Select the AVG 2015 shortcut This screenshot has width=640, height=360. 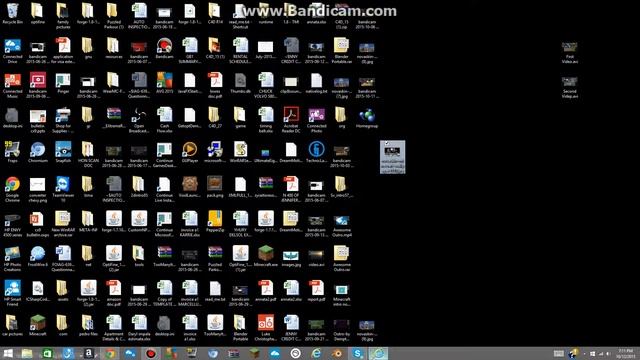click(164, 83)
